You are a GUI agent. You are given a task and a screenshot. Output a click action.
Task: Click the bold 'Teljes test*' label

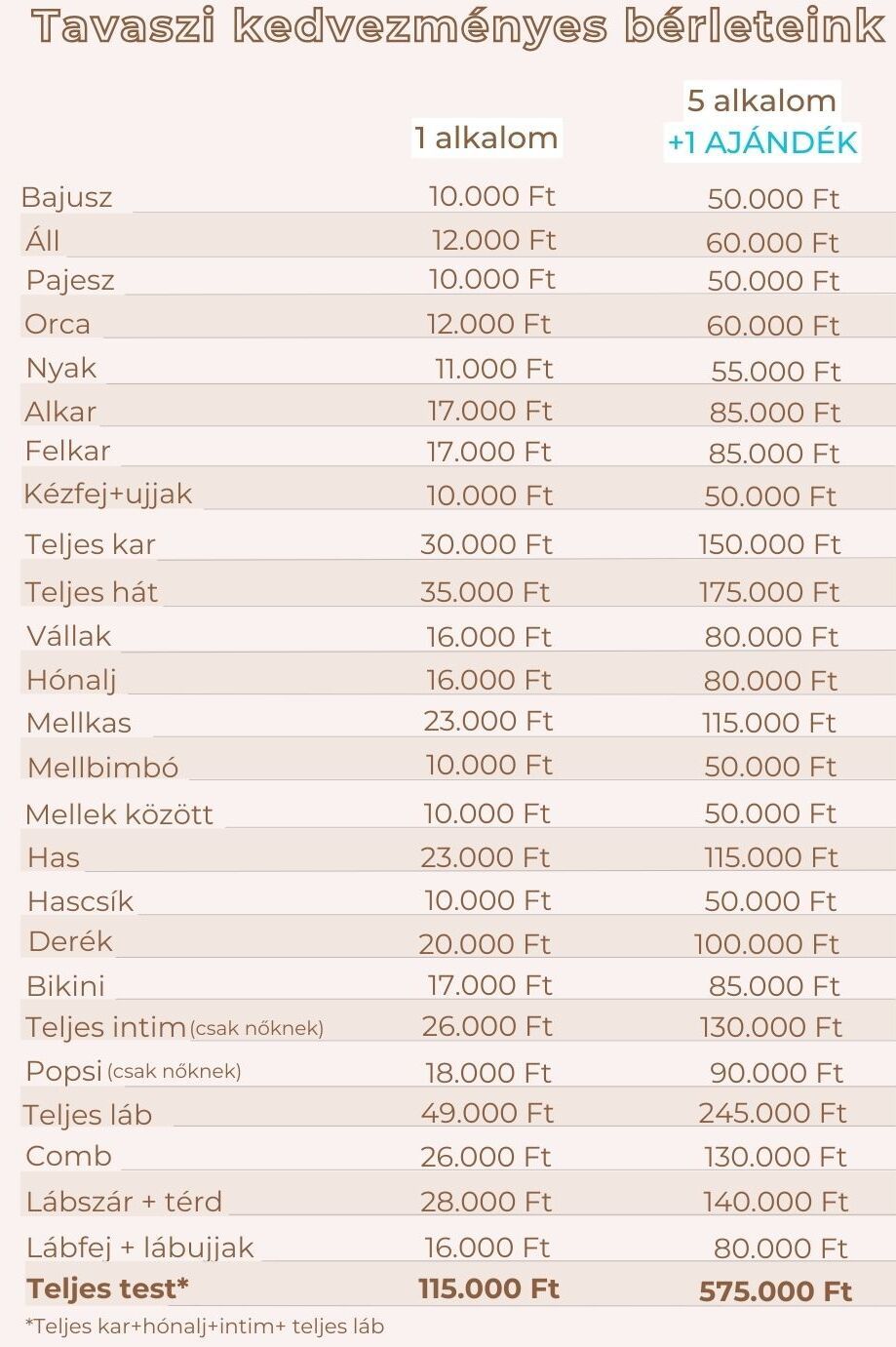107,1288
